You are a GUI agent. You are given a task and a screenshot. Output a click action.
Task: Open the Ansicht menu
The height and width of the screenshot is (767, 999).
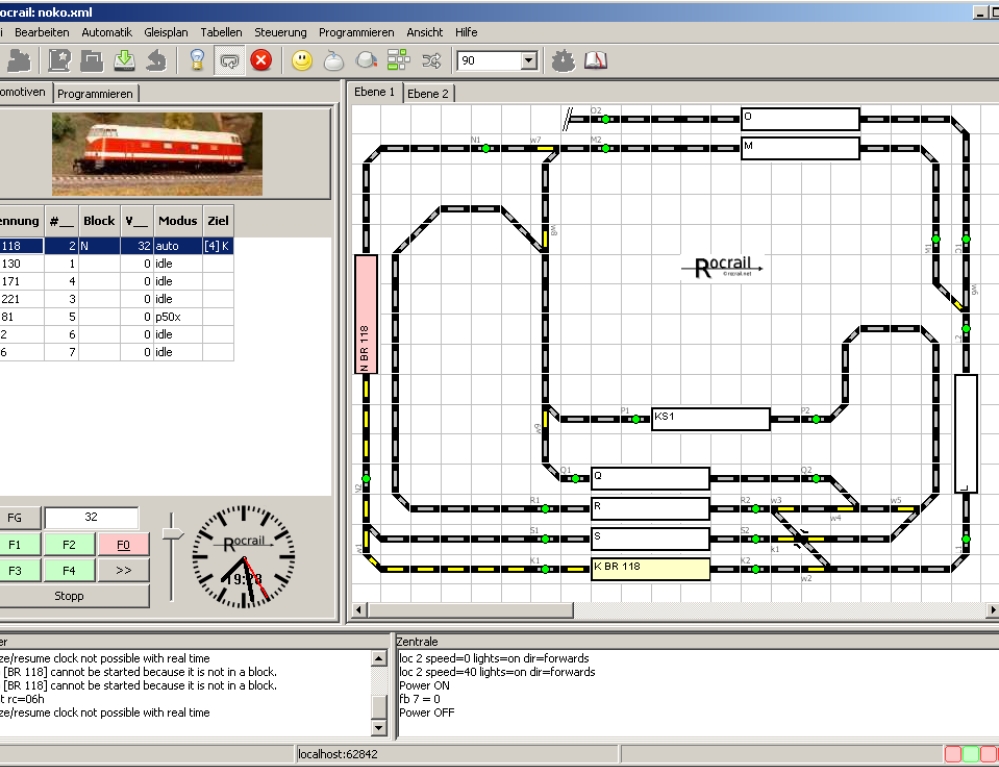click(x=424, y=32)
